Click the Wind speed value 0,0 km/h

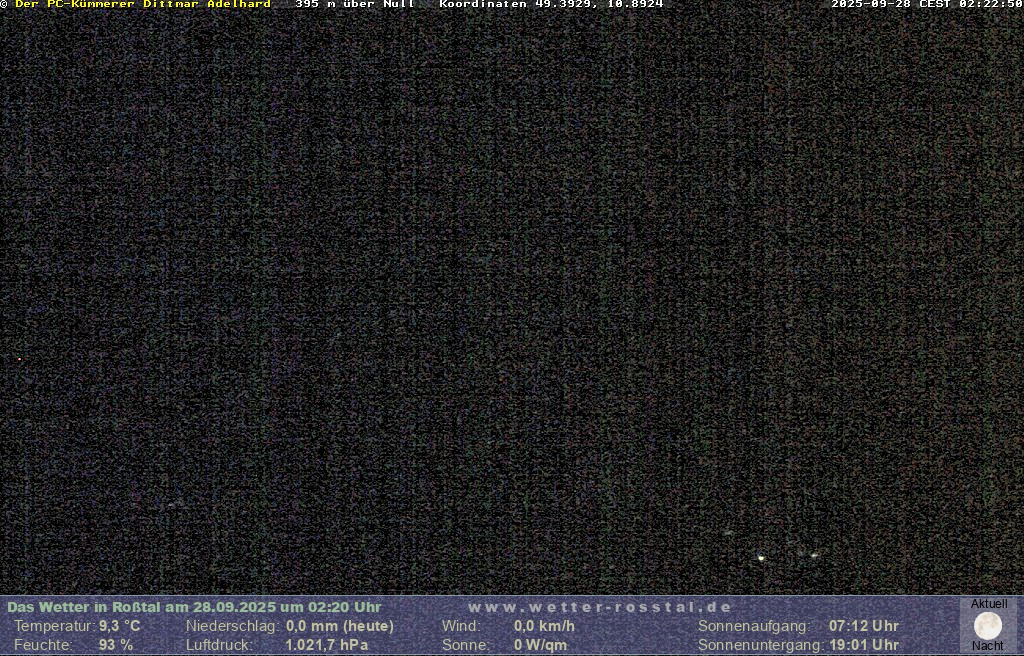point(544,626)
